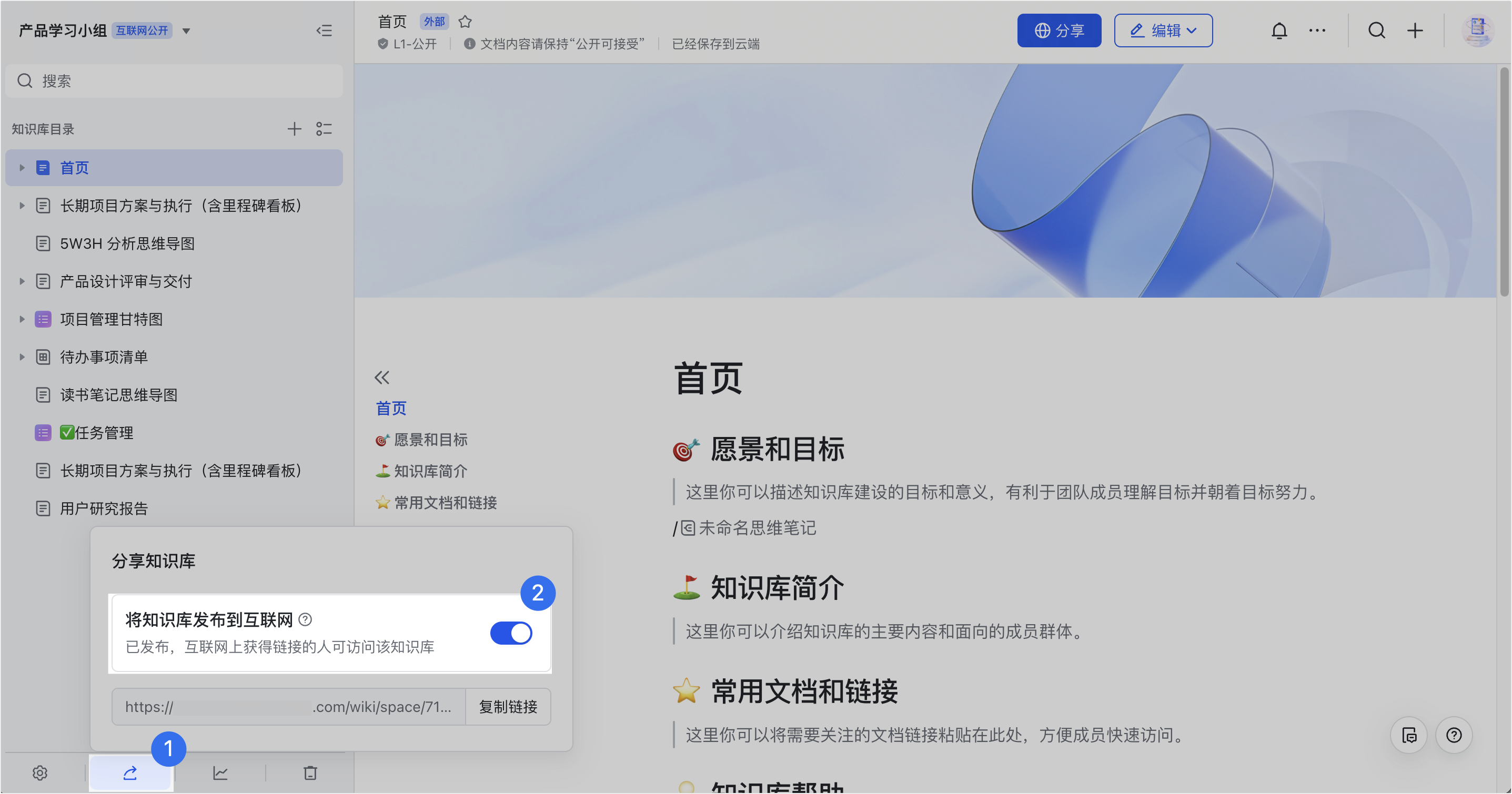Image resolution: width=1512 pixels, height=794 pixels.
Task: Collapse the left sidebar panel
Action: (x=324, y=30)
